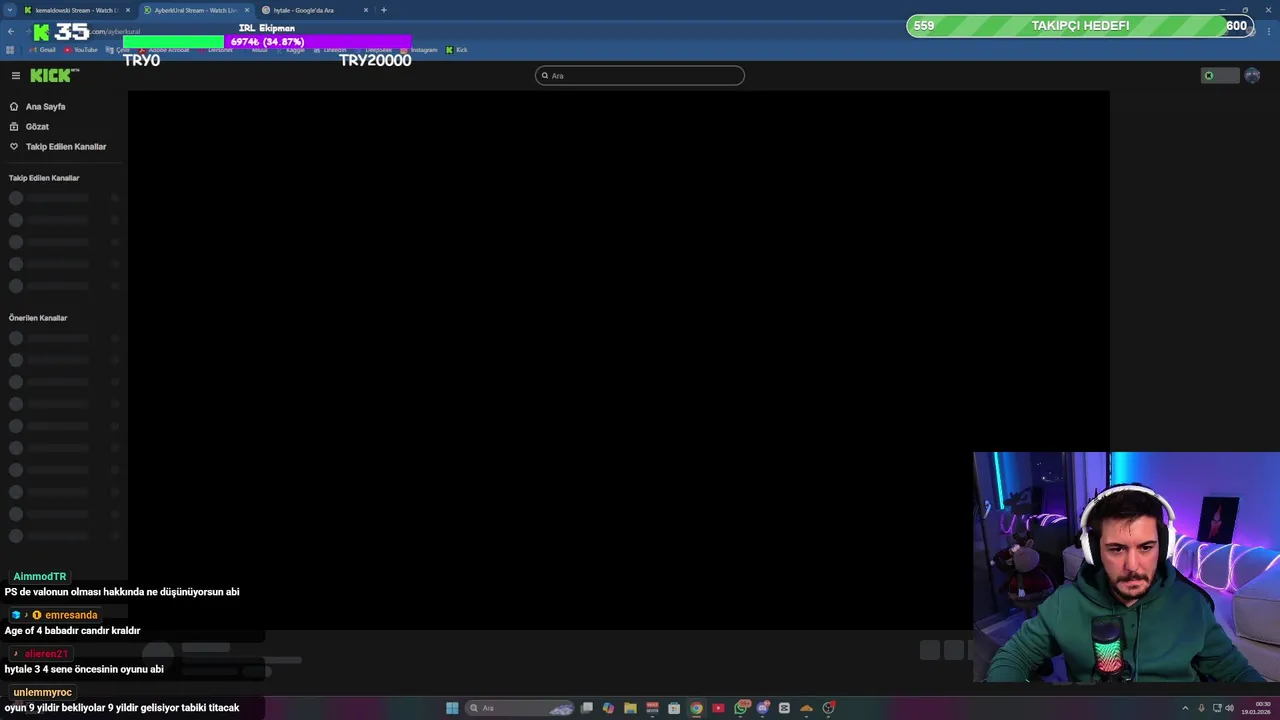Image resolution: width=1280 pixels, height=720 pixels.
Task: Click unlemmyroc username in chat overlay
Action: click(43, 693)
